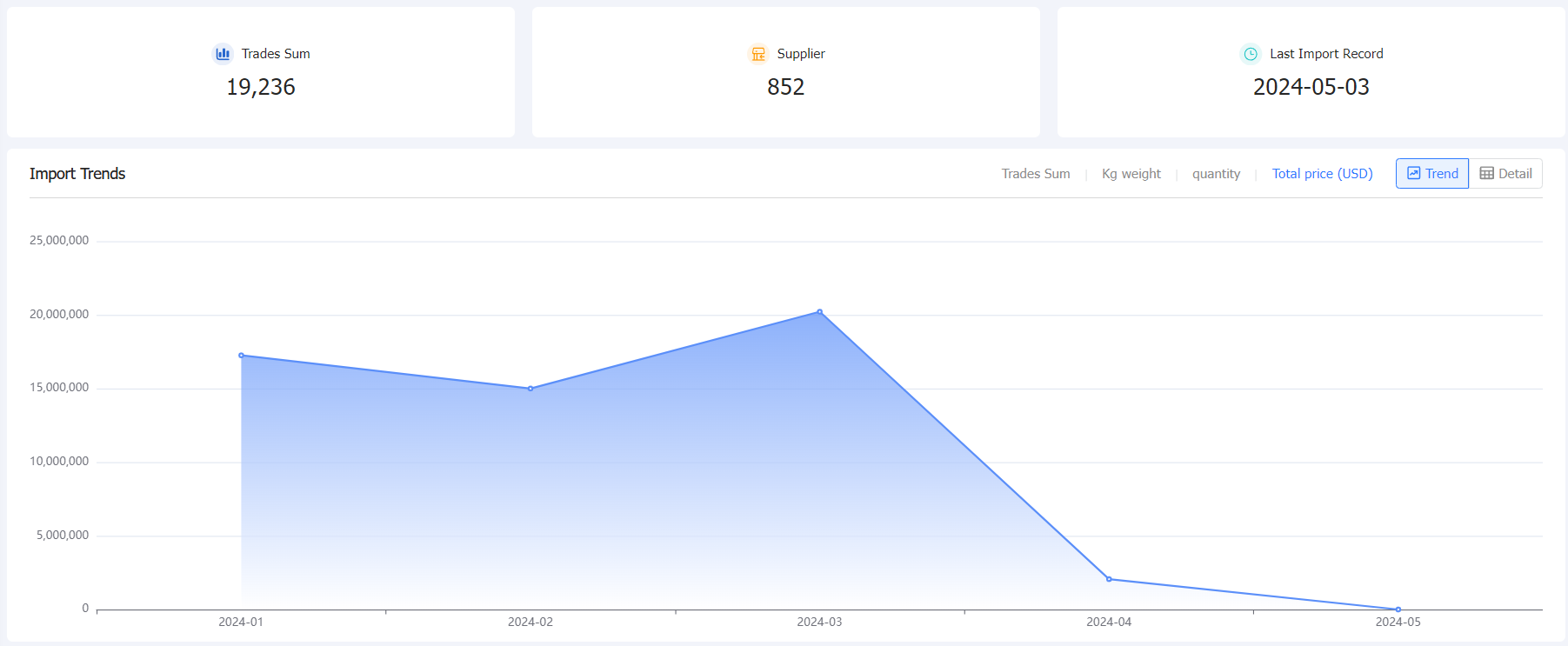Screen dimensions: 1568x646
Task: Click the Supplier store icon
Action: point(758,54)
